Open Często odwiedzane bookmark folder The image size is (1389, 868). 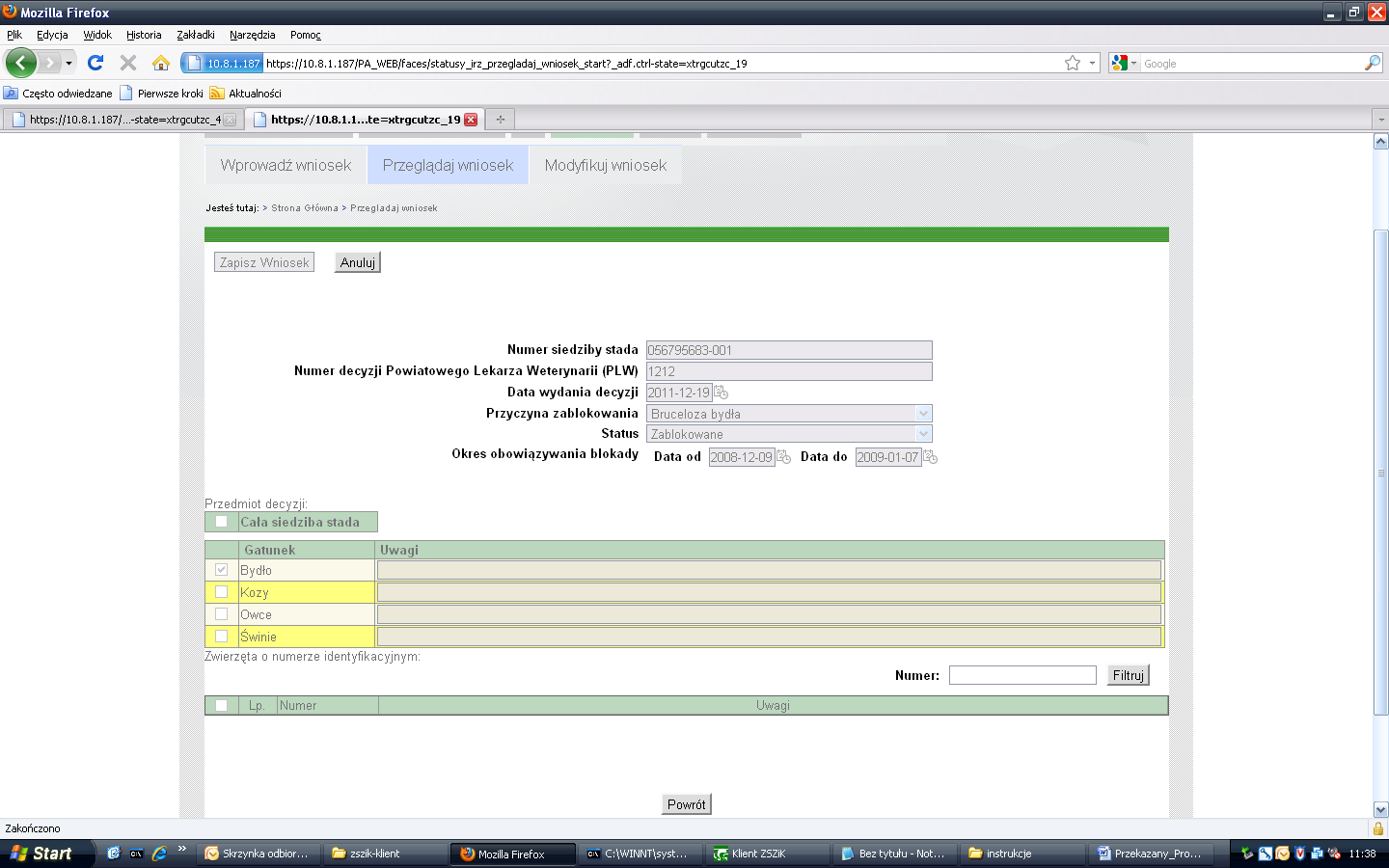(58, 94)
